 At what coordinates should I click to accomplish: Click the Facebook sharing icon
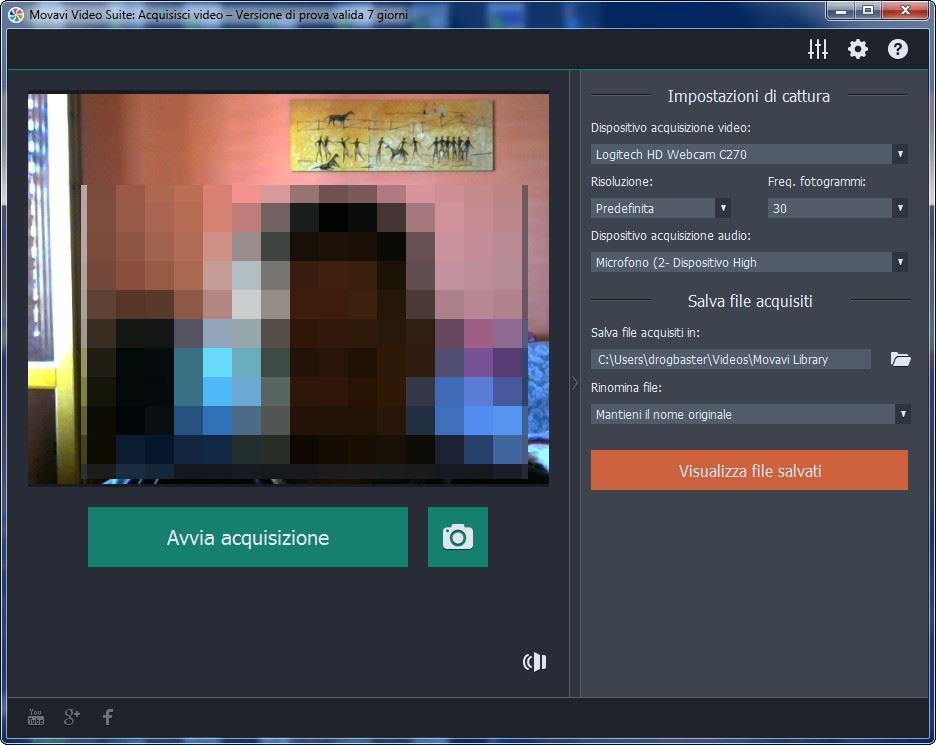pyautogui.click(x=107, y=716)
